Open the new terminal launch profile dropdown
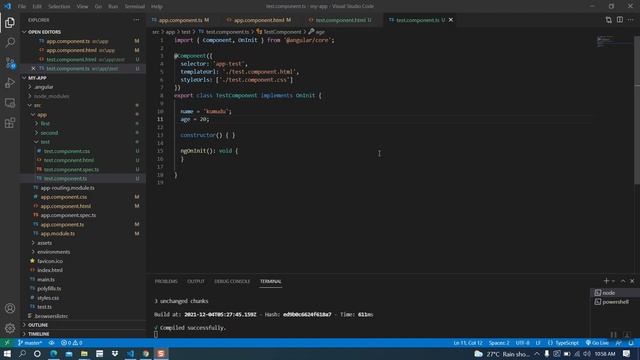 pos(613,281)
